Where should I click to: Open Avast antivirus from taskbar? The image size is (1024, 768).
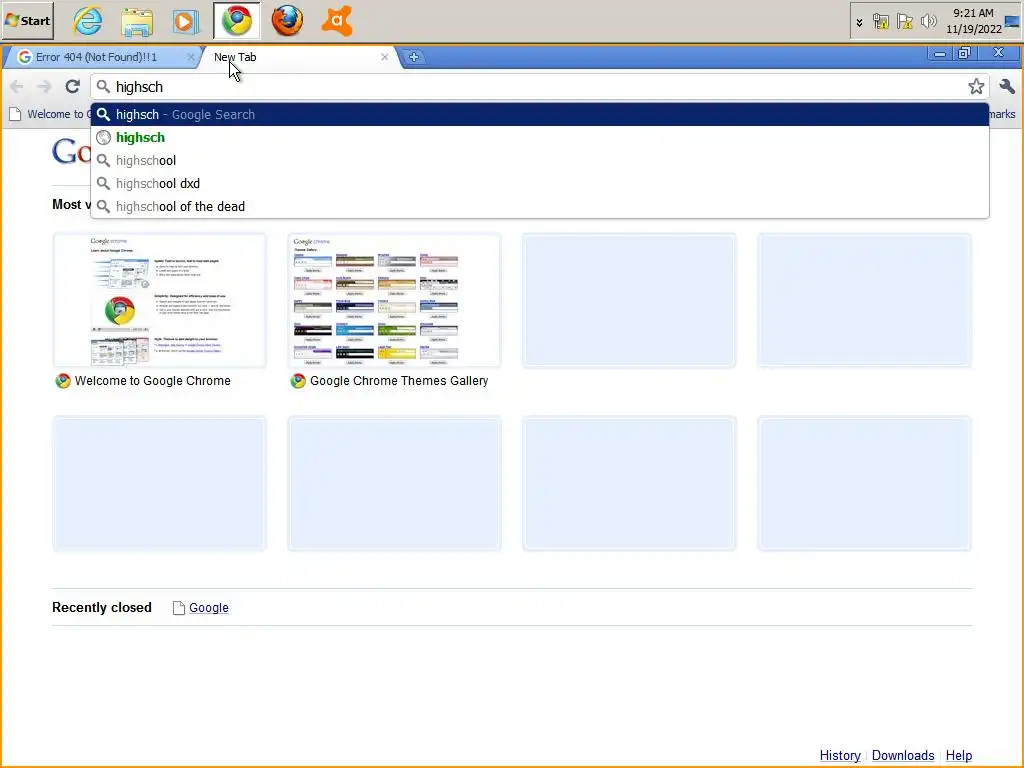pos(337,21)
